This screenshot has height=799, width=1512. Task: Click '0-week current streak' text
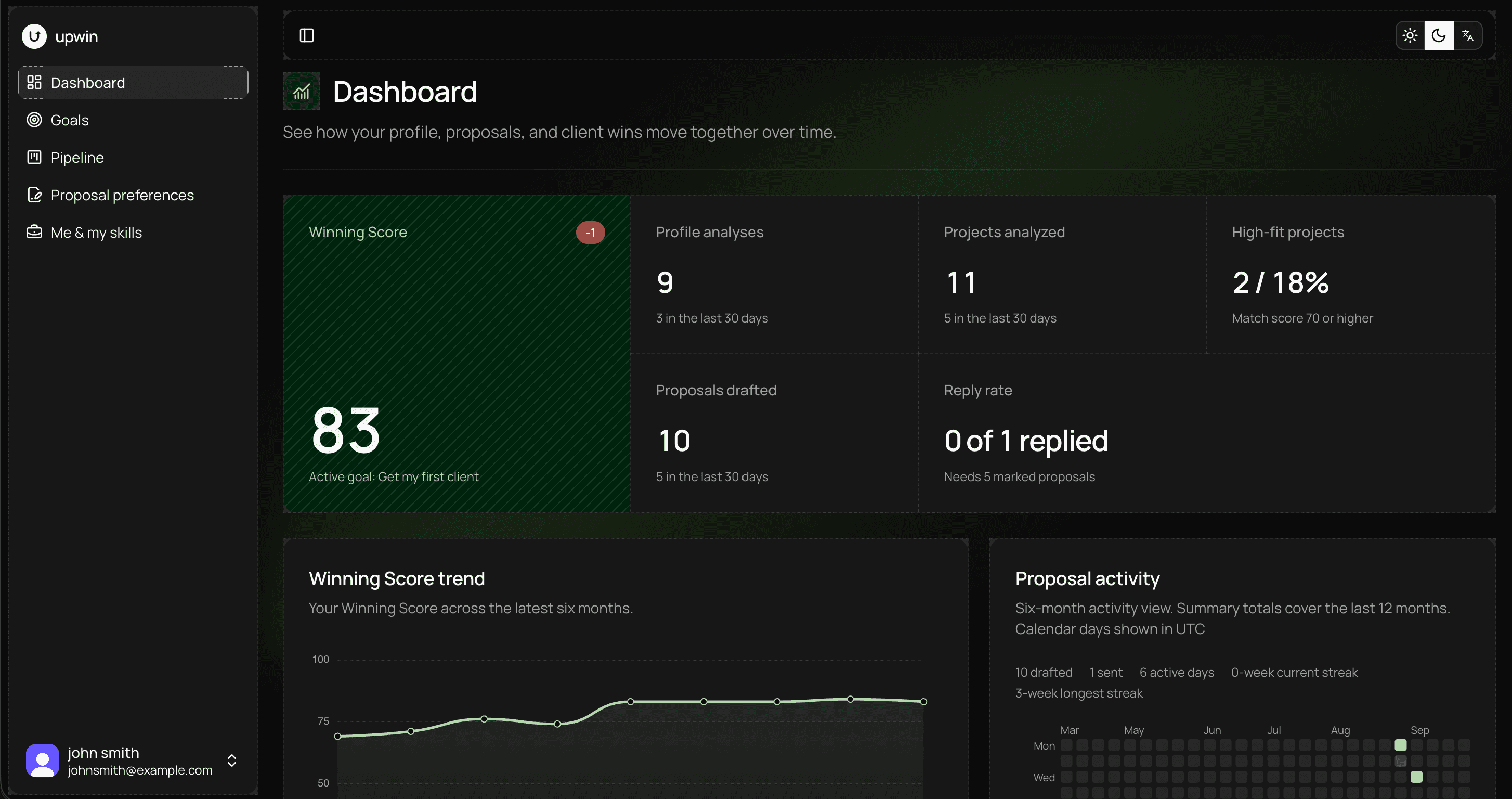pos(1294,672)
